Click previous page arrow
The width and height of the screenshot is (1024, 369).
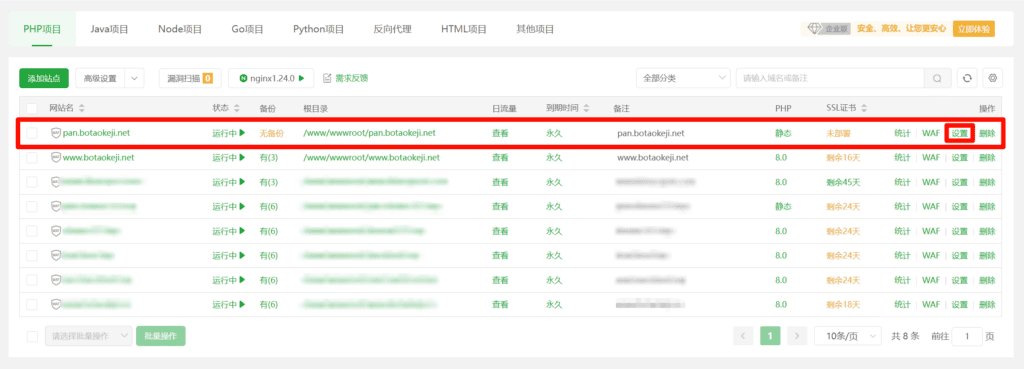point(743,336)
